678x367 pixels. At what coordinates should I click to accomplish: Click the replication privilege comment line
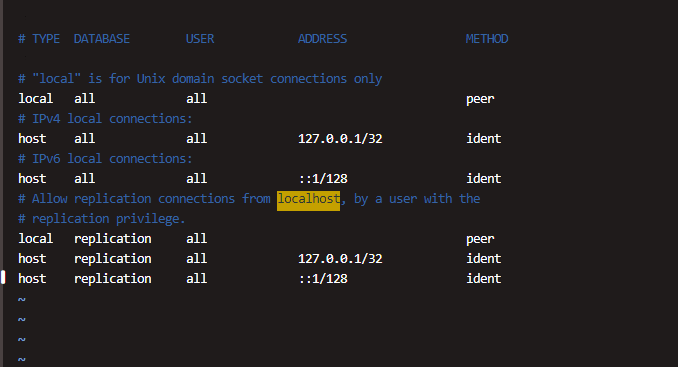pos(102,219)
